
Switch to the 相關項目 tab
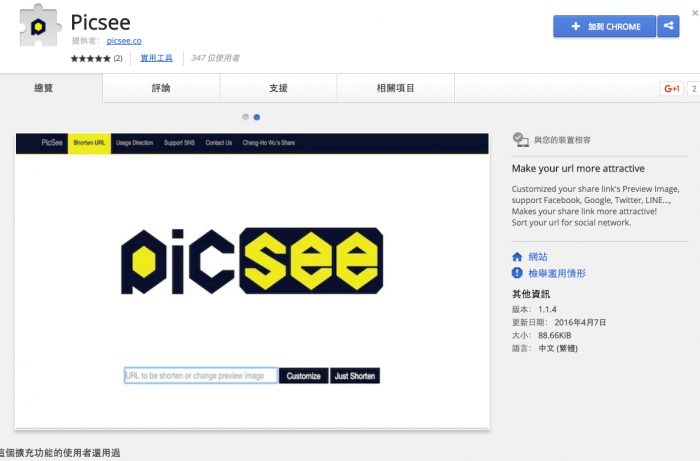click(396, 88)
